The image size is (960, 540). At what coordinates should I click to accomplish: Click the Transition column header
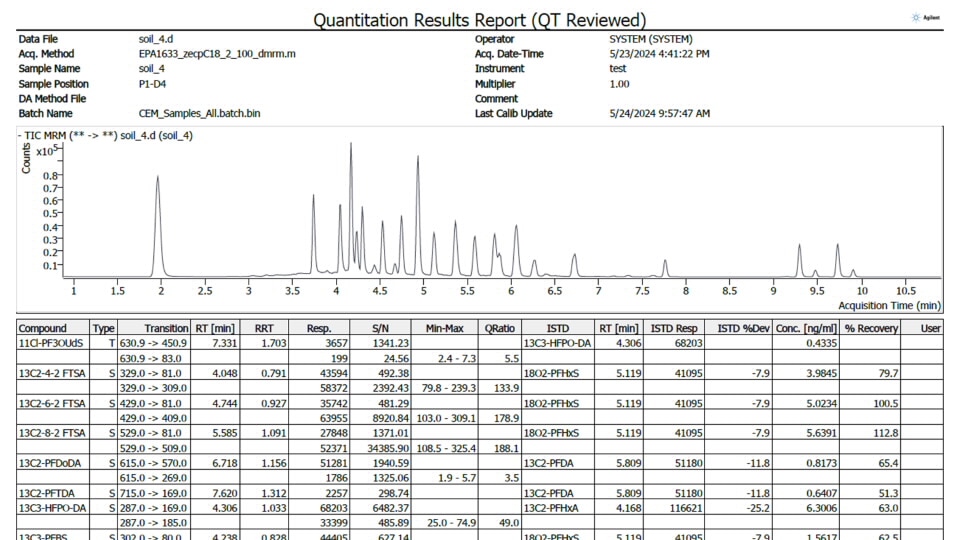pos(166,328)
